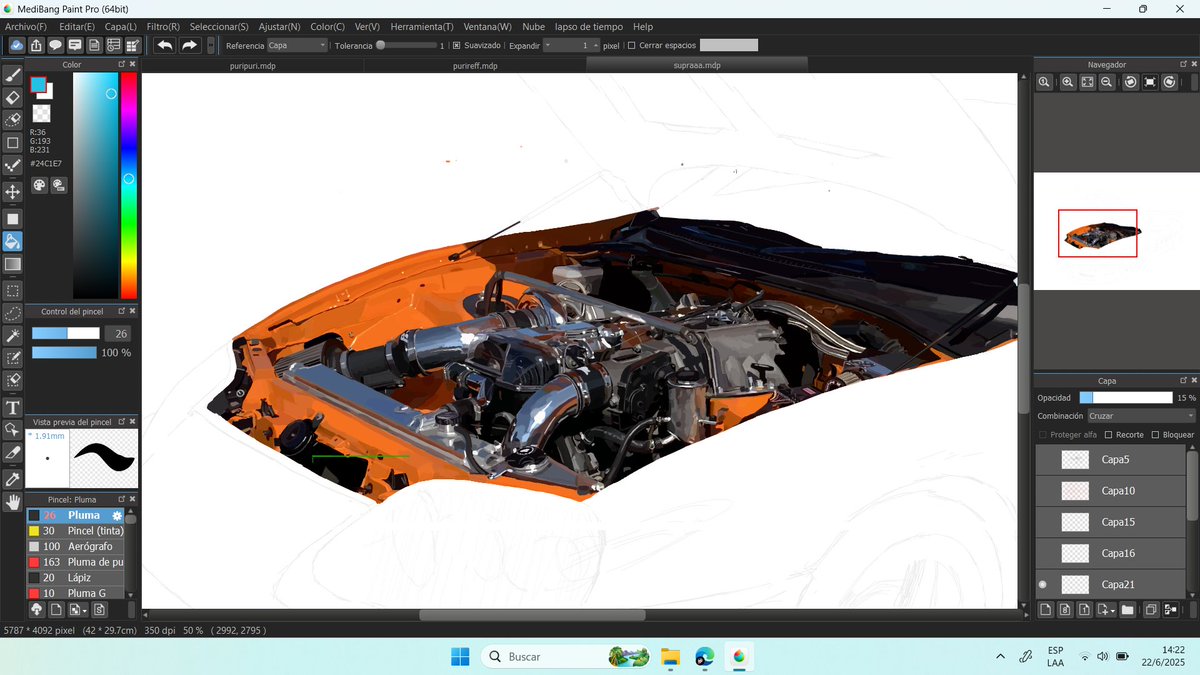1200x675 pixels.
Task: Toggle visibility of Capa5 layer
Action: tap(1043, 460)
